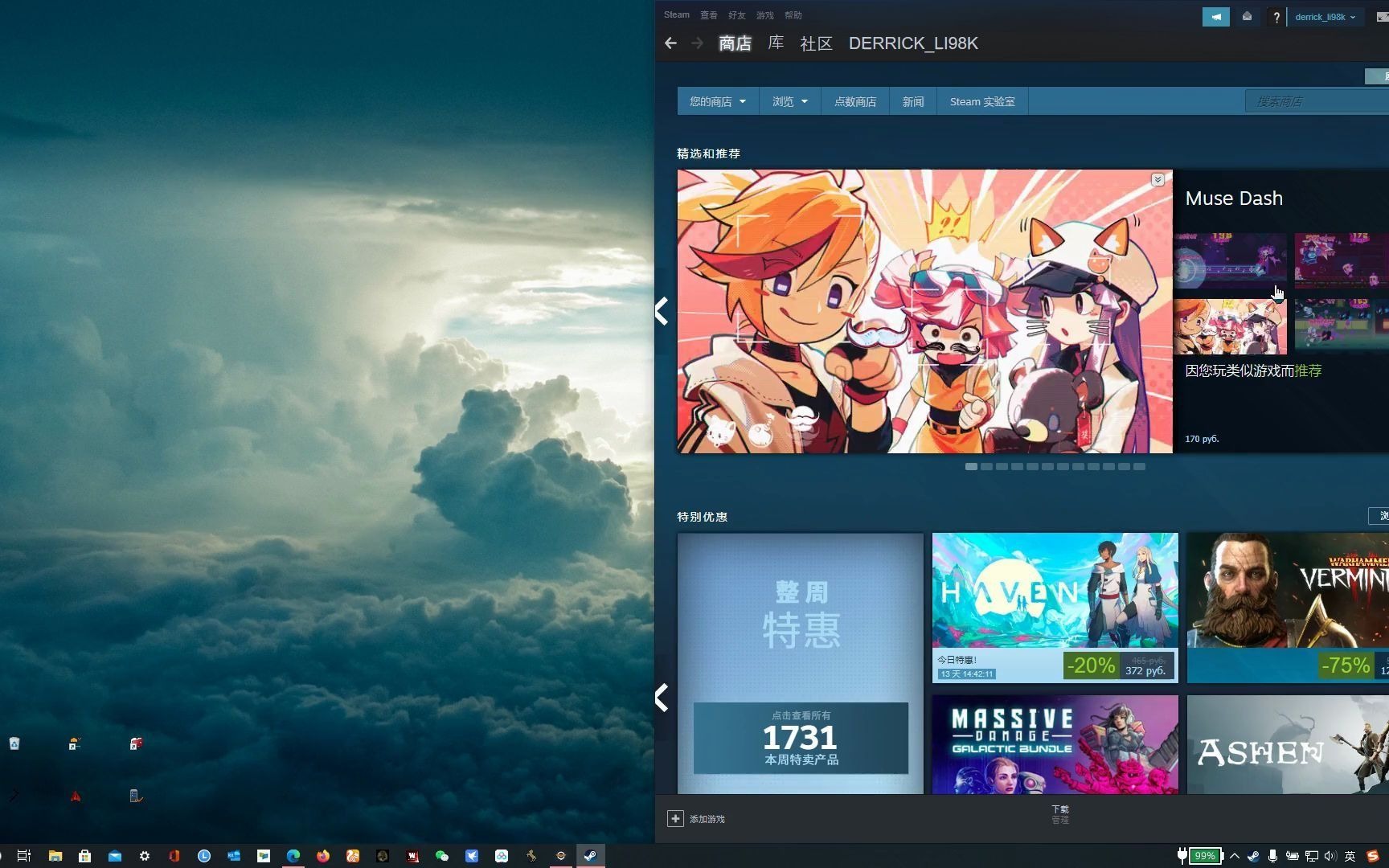This screenshot has height=868, width=1389.
Task: Open the 整周特惠 1731 products card
Action: point(801,663)
